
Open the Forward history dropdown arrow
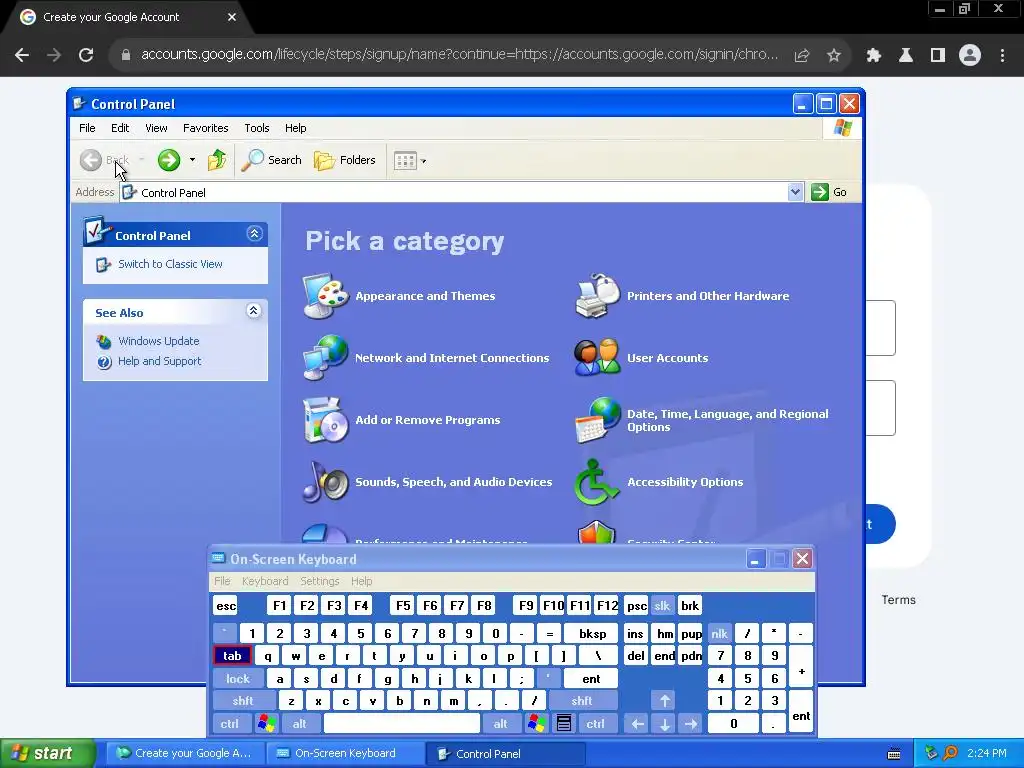(192, 160)
